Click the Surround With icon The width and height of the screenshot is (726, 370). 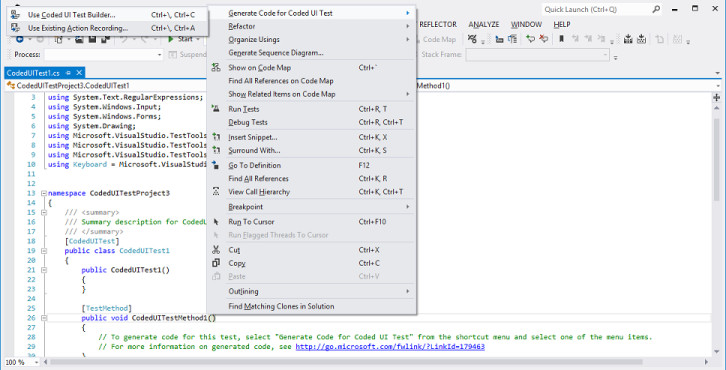pos(216,151)
